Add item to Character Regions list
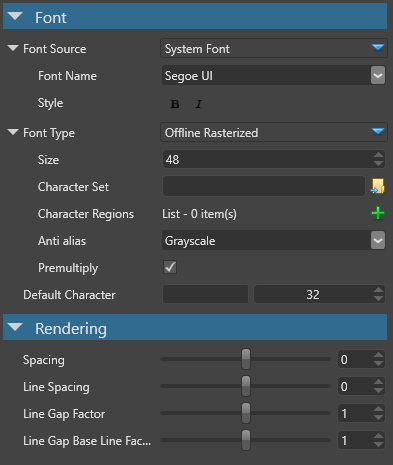393x465 pixels. pyautogui.click(x=378, y=213)
